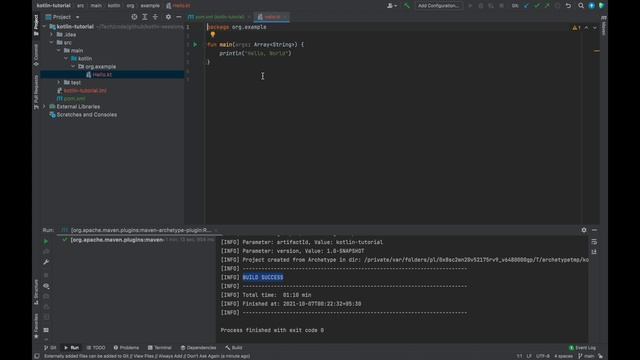Open the Event Log
The height and width of the screenshot is (360, 640).
pyautogui.click(x=582, y=348)
